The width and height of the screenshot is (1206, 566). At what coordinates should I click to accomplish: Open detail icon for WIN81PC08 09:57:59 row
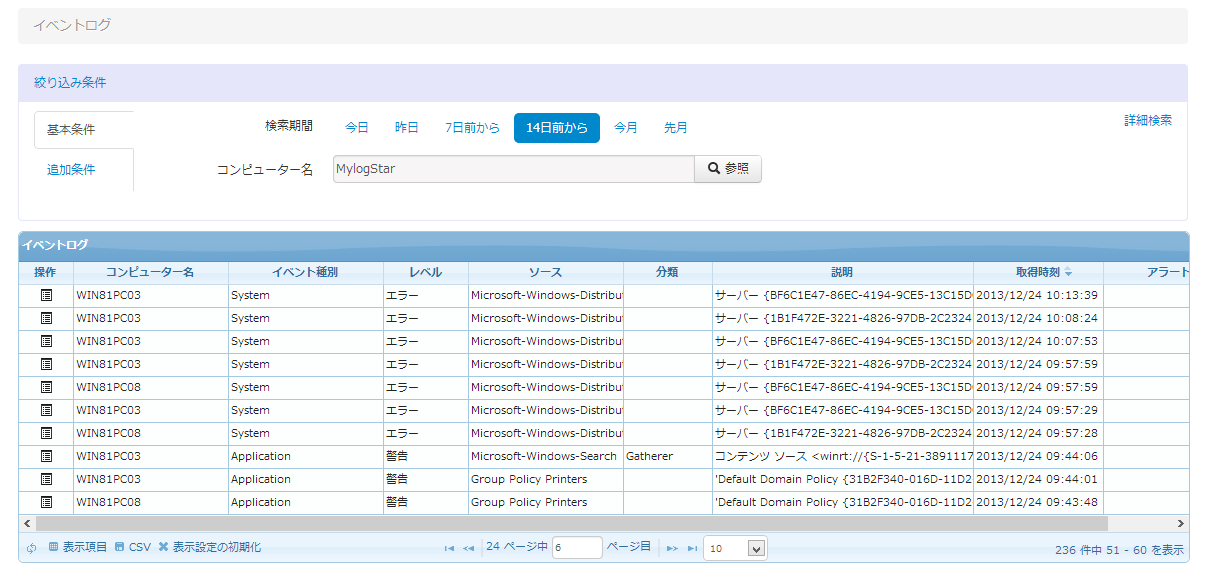point(45,387)
